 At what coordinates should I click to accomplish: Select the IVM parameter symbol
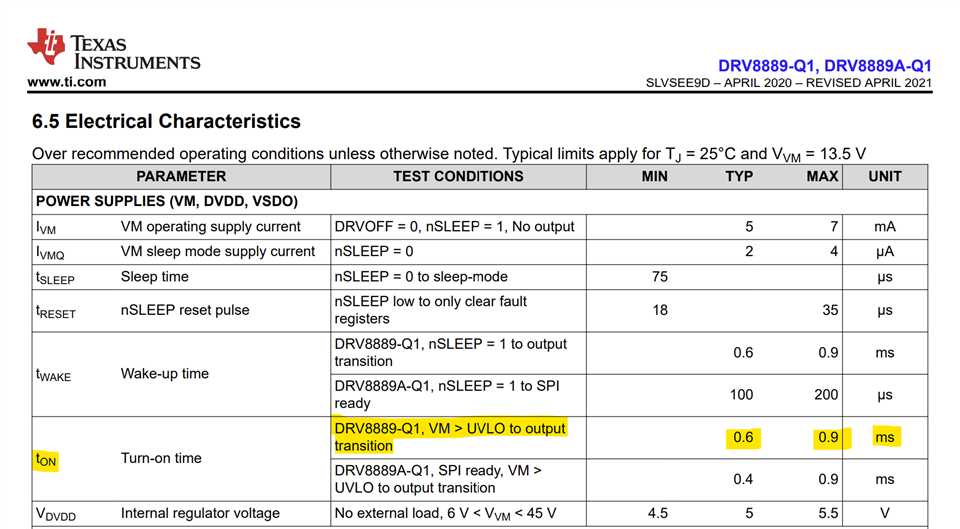coord(46,228)
